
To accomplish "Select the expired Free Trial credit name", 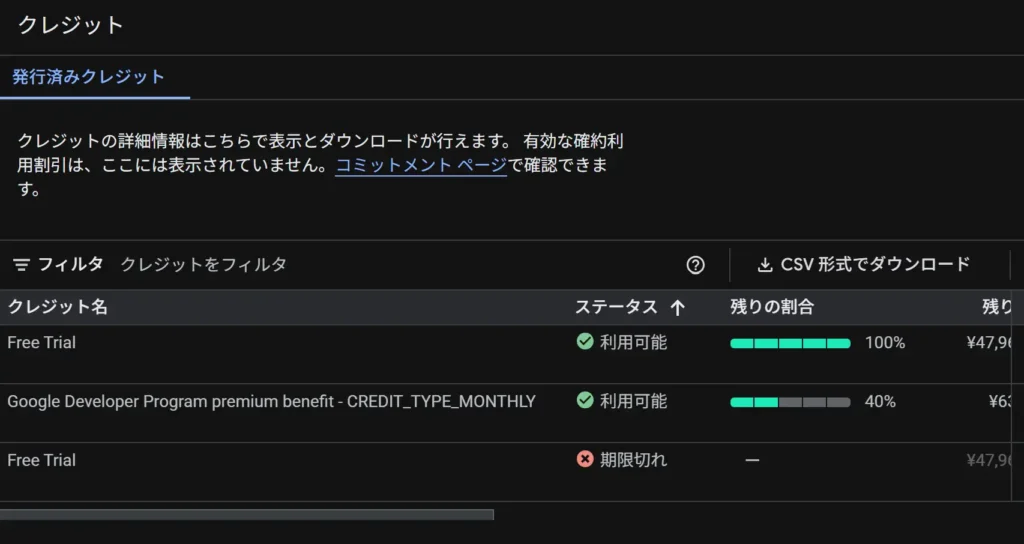I will (x=42, y=460).
